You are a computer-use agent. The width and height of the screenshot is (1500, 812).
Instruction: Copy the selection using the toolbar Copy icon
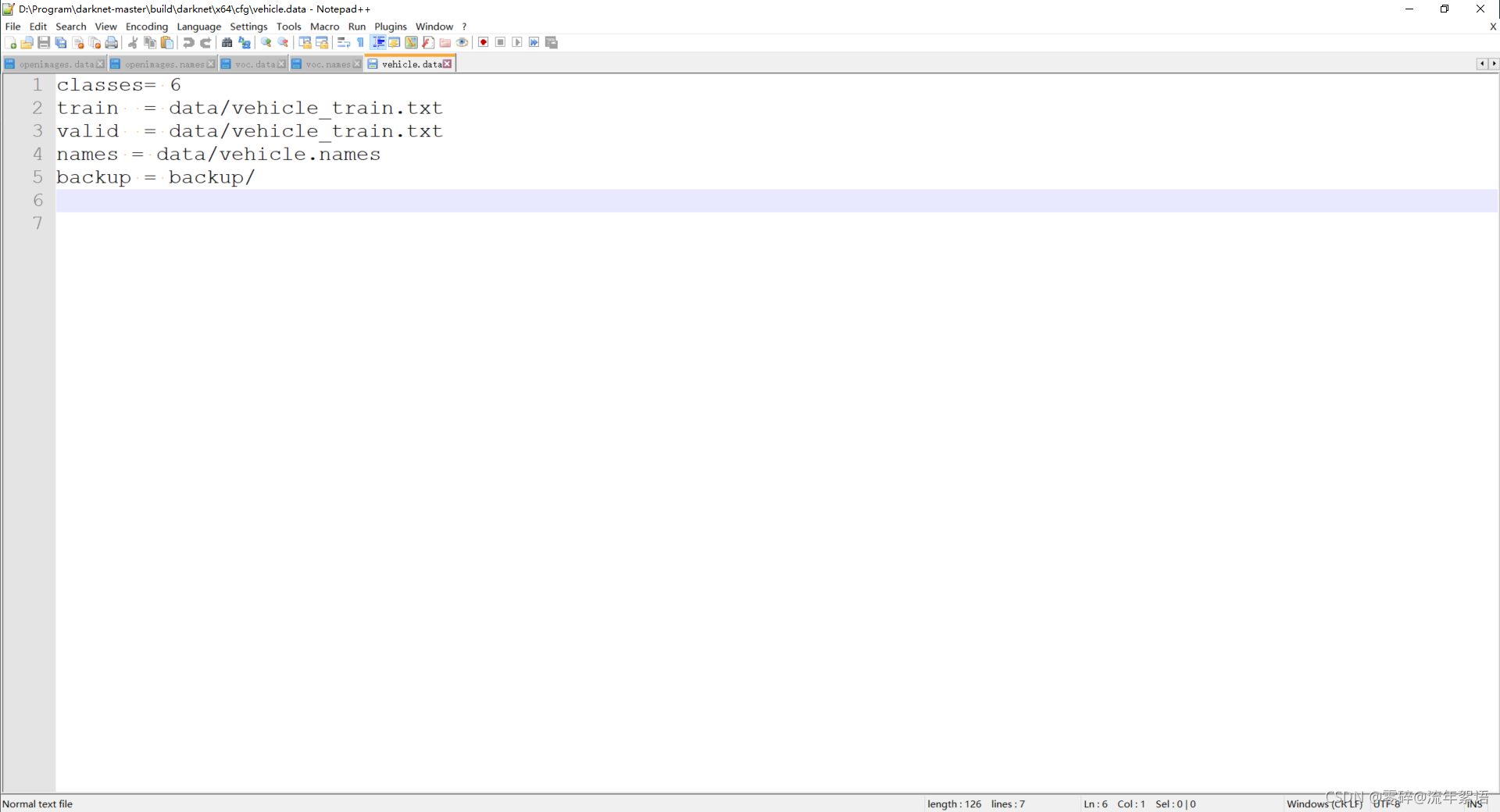150,42
